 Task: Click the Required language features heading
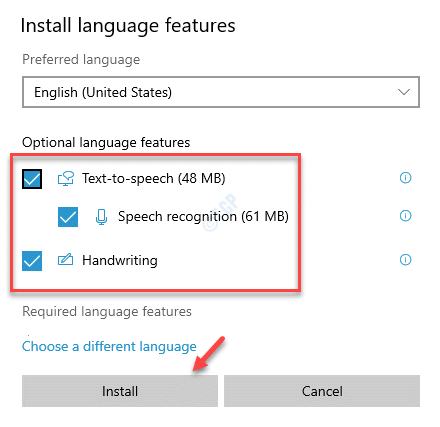pos(107,312)
